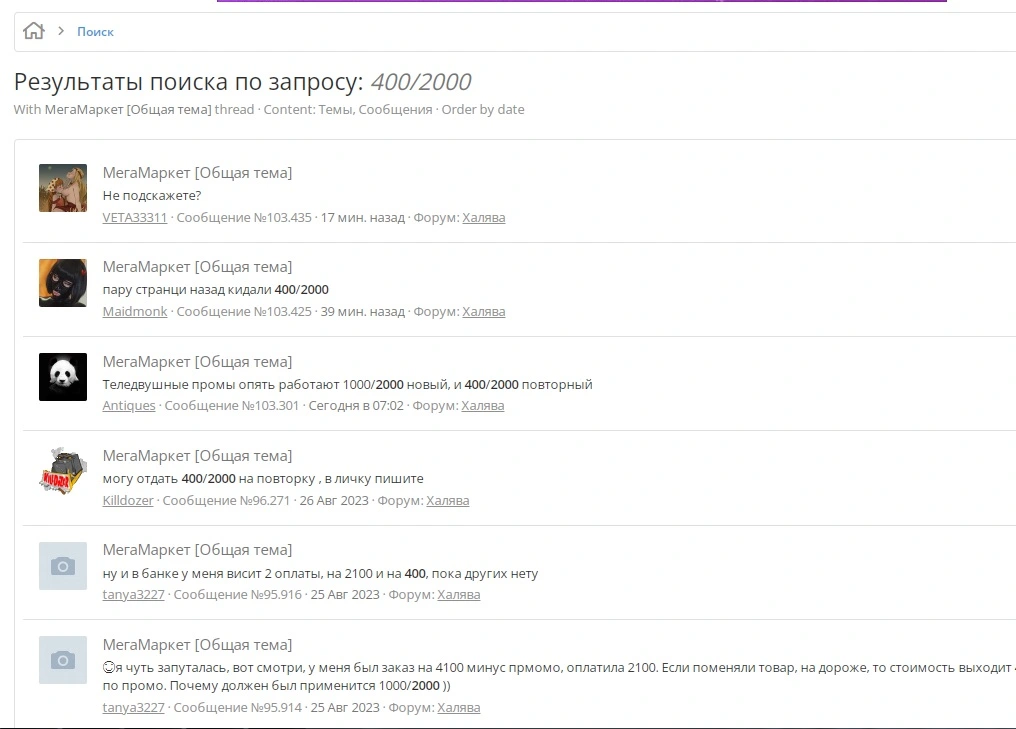Click snippet 'Теледвушные промы опять работают'
This screenshot has height=729, width=1016.
[347, 385]
